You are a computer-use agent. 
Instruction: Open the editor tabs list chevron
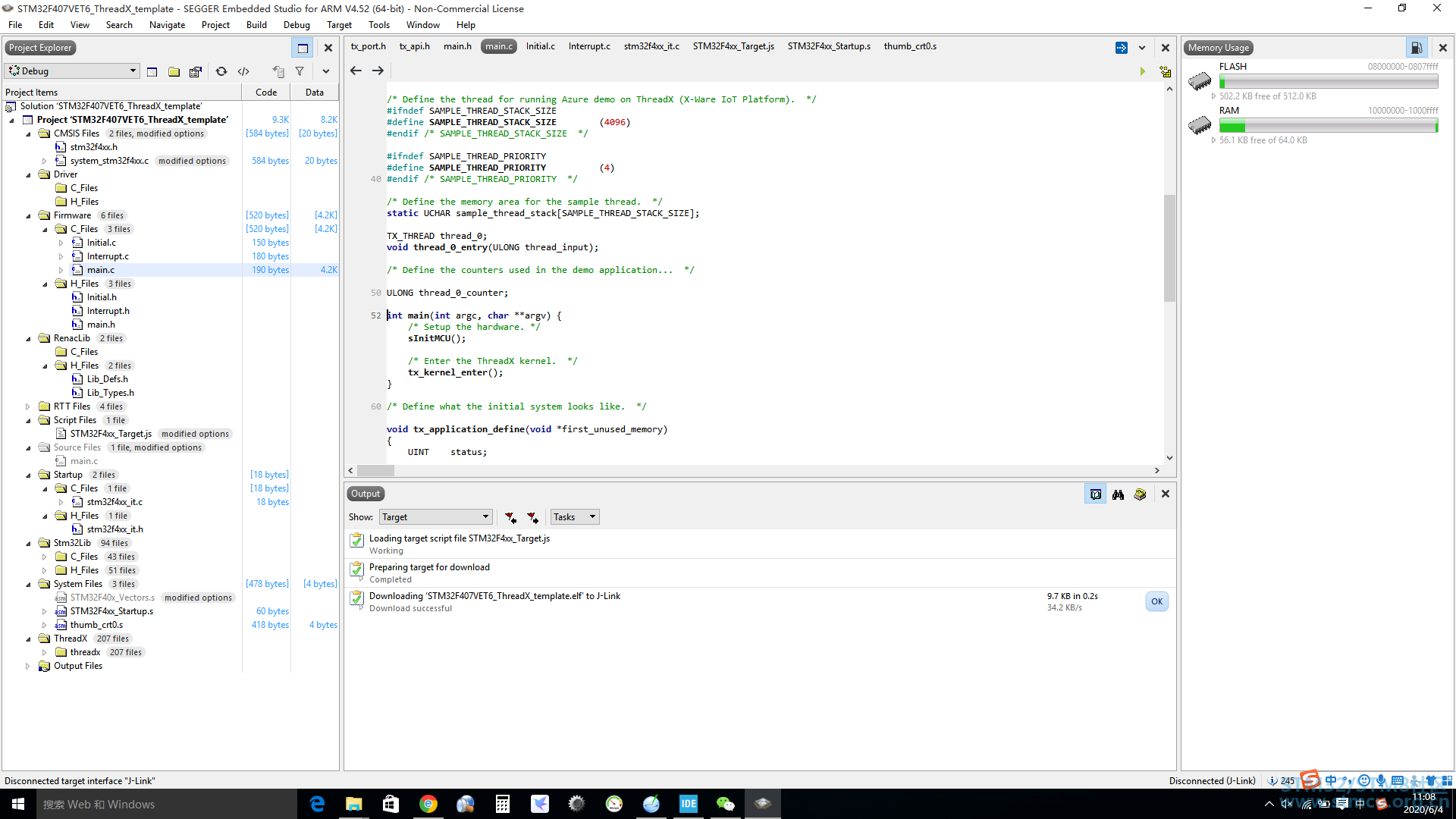coord(1142,48)
